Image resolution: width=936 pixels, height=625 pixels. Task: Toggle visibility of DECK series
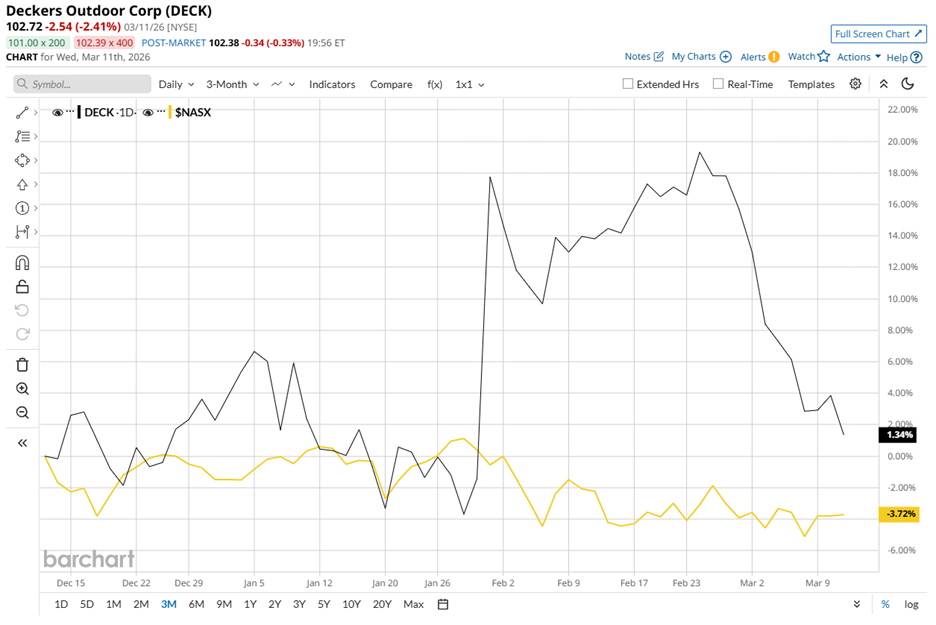[57, 112]
